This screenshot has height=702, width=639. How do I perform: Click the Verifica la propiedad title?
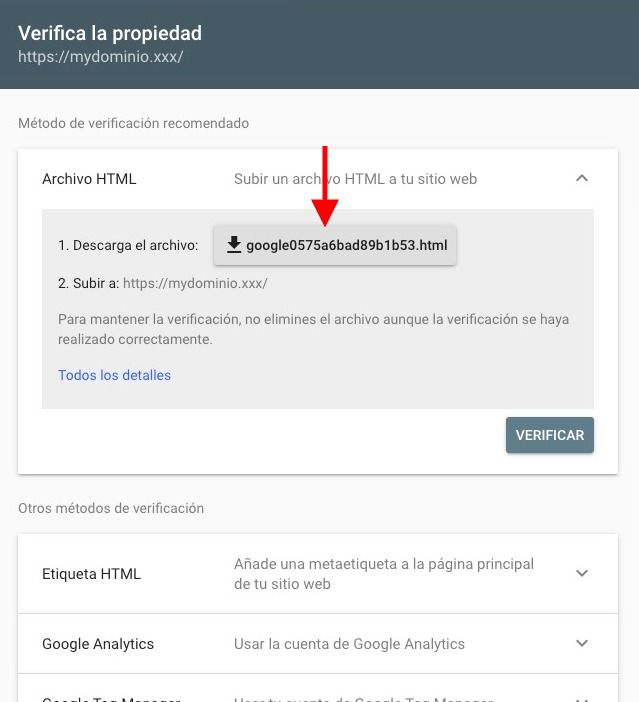click(110, 33)
